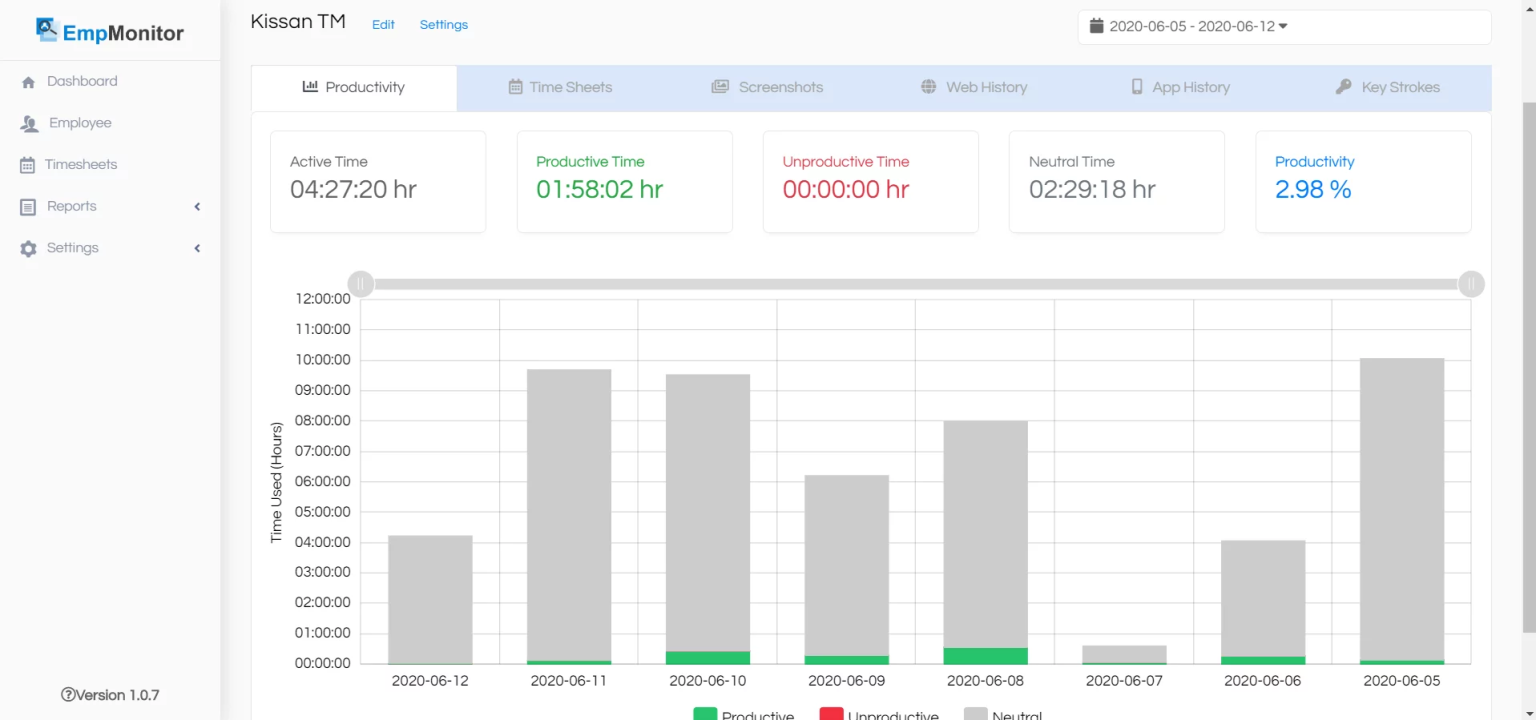The image size is (1536, 720).
Task: Click the Edit link next to Kissan TM
Action: (383, 24)
